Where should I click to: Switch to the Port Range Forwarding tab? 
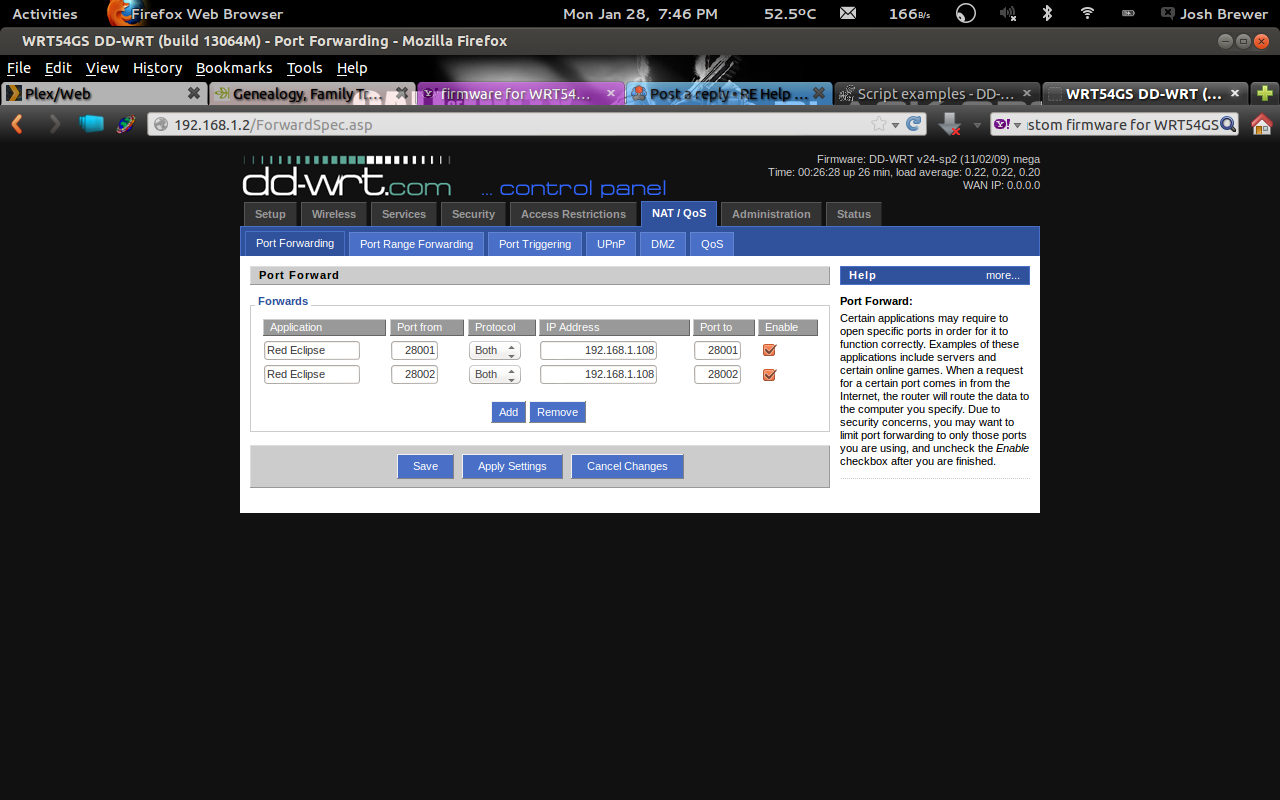[x=416, y=244]
